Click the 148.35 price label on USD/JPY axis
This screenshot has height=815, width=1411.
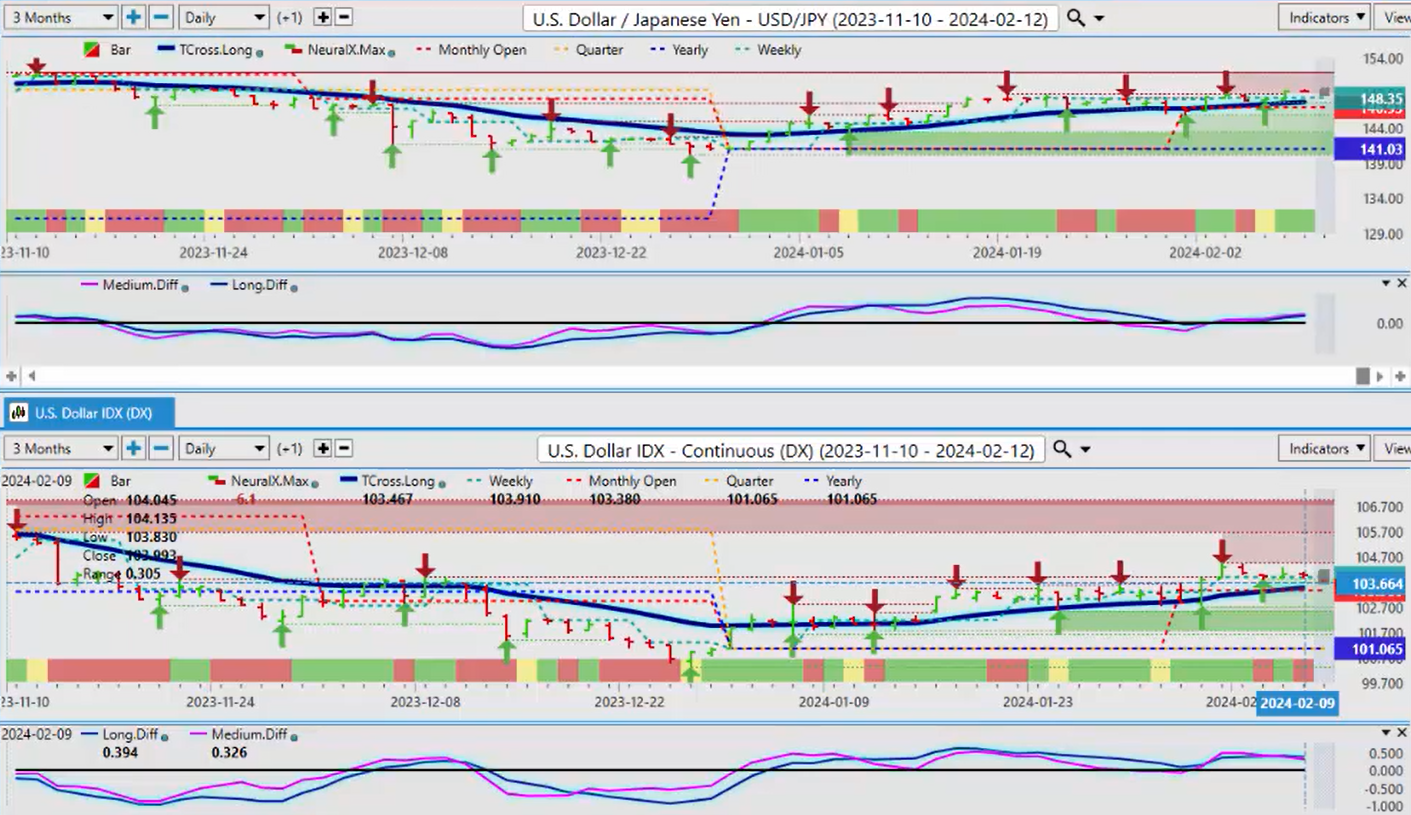click(x=1372, y=99)
